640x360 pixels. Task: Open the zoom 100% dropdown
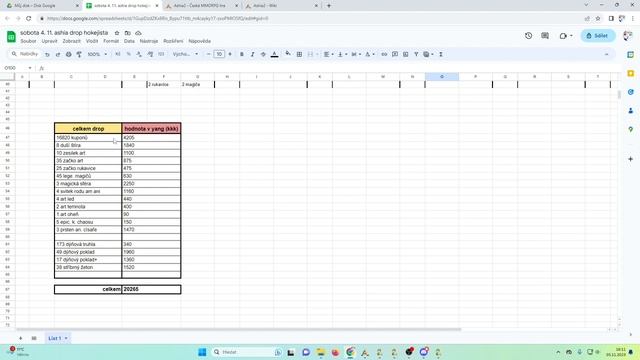pos(97,54)
